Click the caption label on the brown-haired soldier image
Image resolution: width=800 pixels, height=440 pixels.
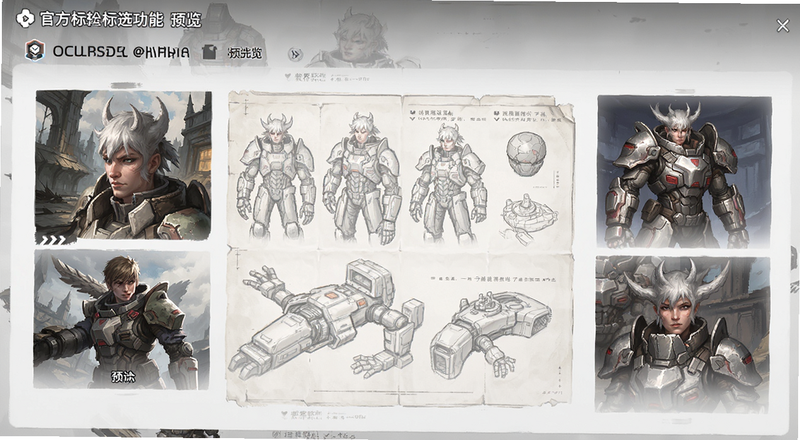[123, 377]
